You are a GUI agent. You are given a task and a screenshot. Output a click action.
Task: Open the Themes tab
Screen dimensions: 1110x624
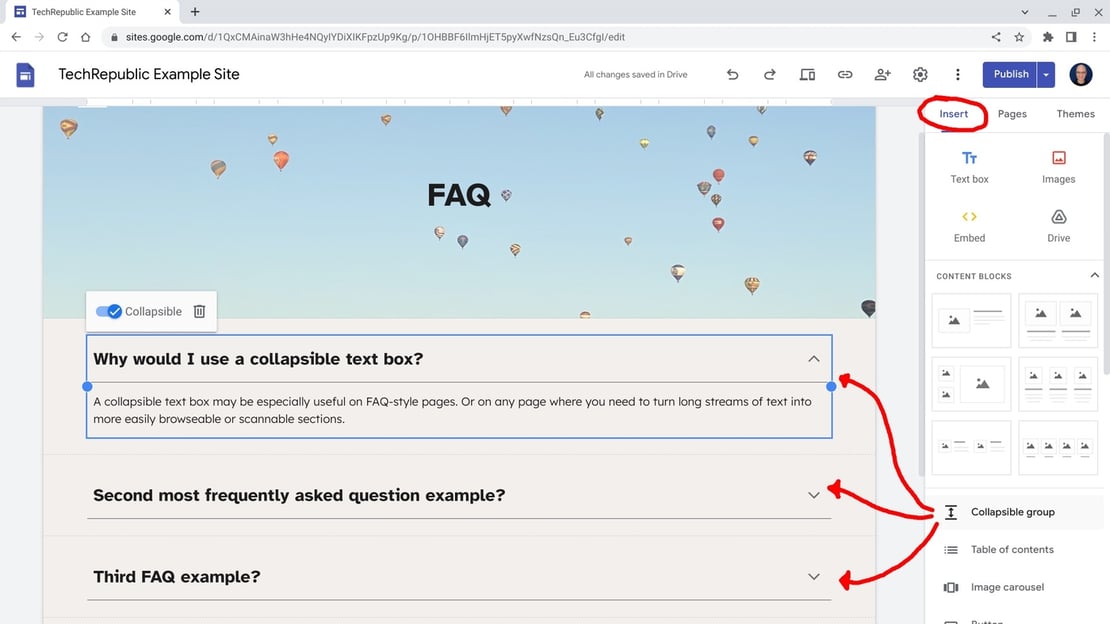pyautogui.click(x=1075, y=114)
